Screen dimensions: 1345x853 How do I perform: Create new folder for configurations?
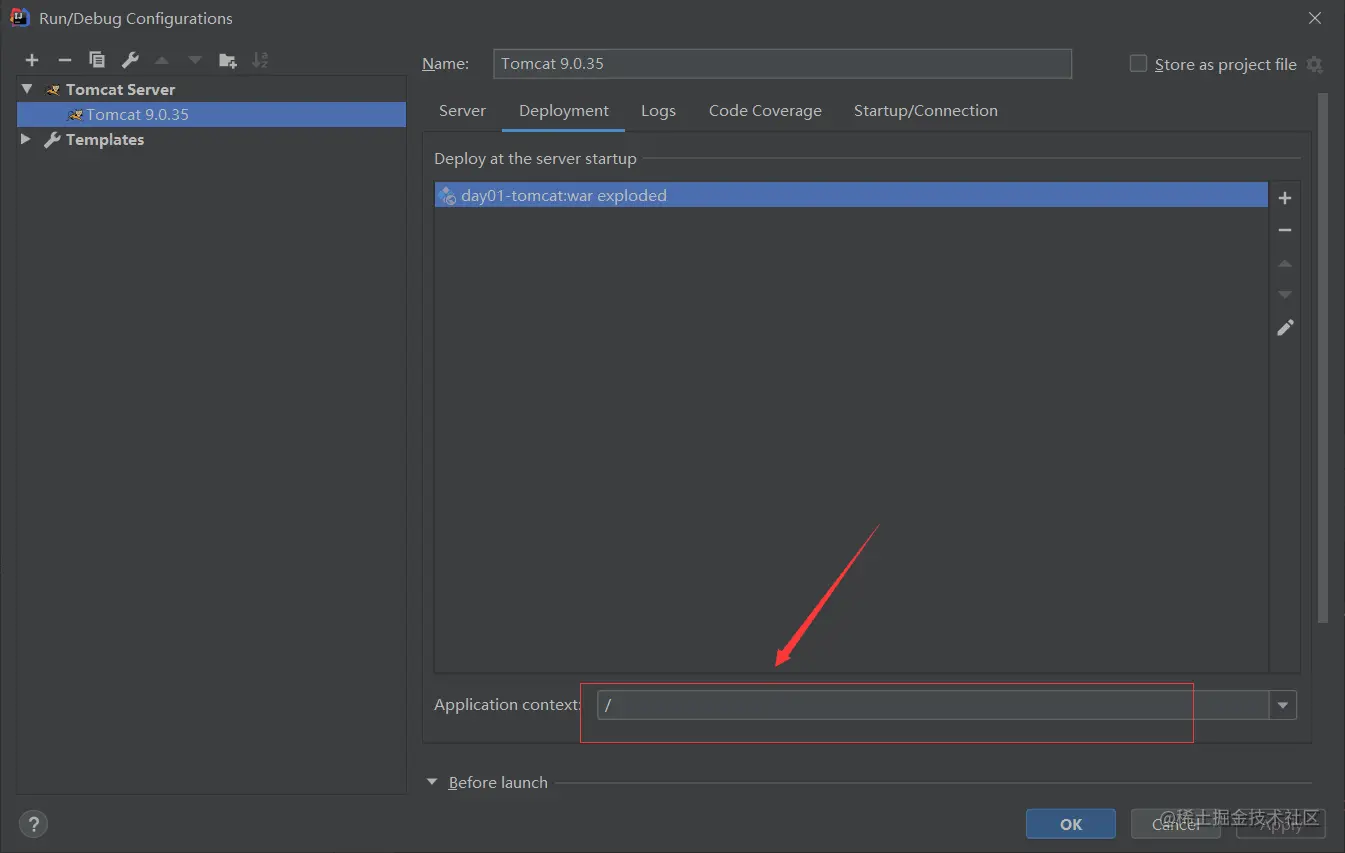coord(228,60)
